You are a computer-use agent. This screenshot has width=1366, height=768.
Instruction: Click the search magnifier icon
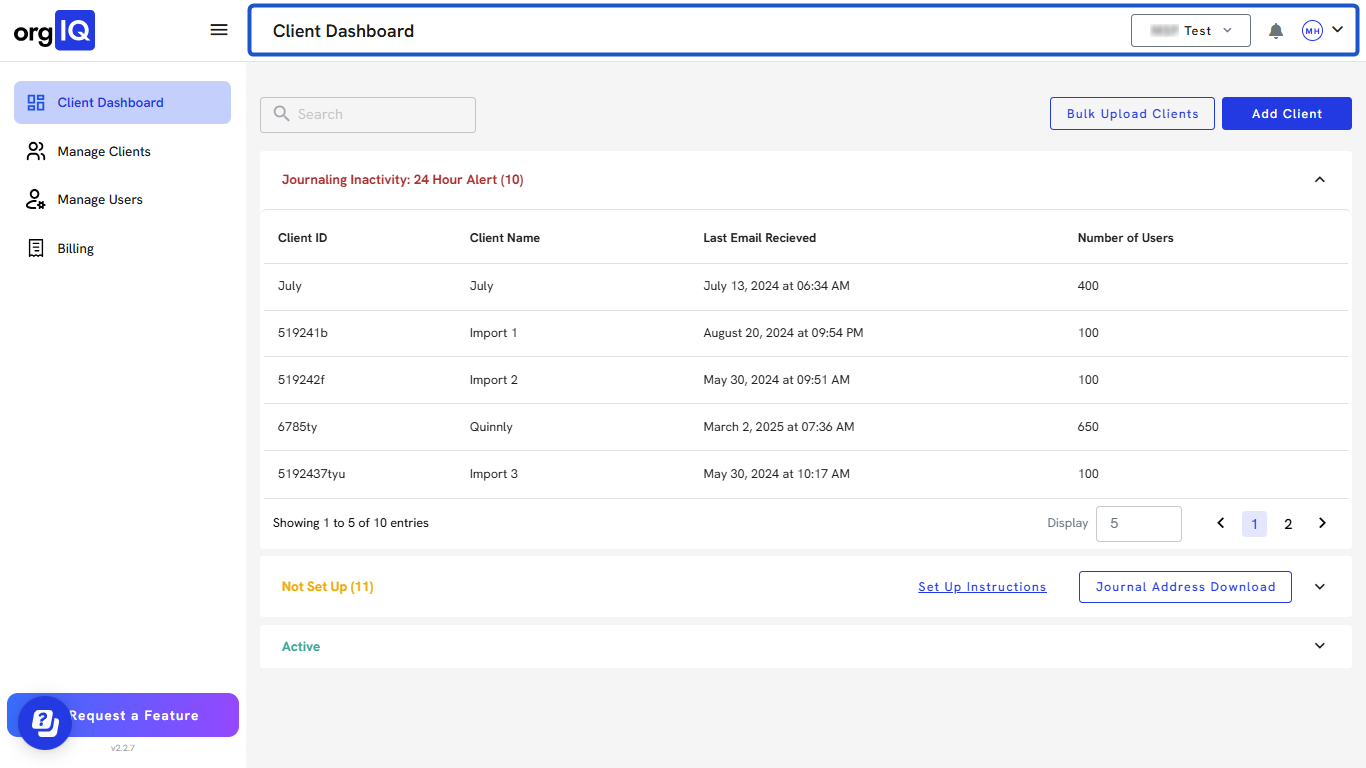coord(282,114)
